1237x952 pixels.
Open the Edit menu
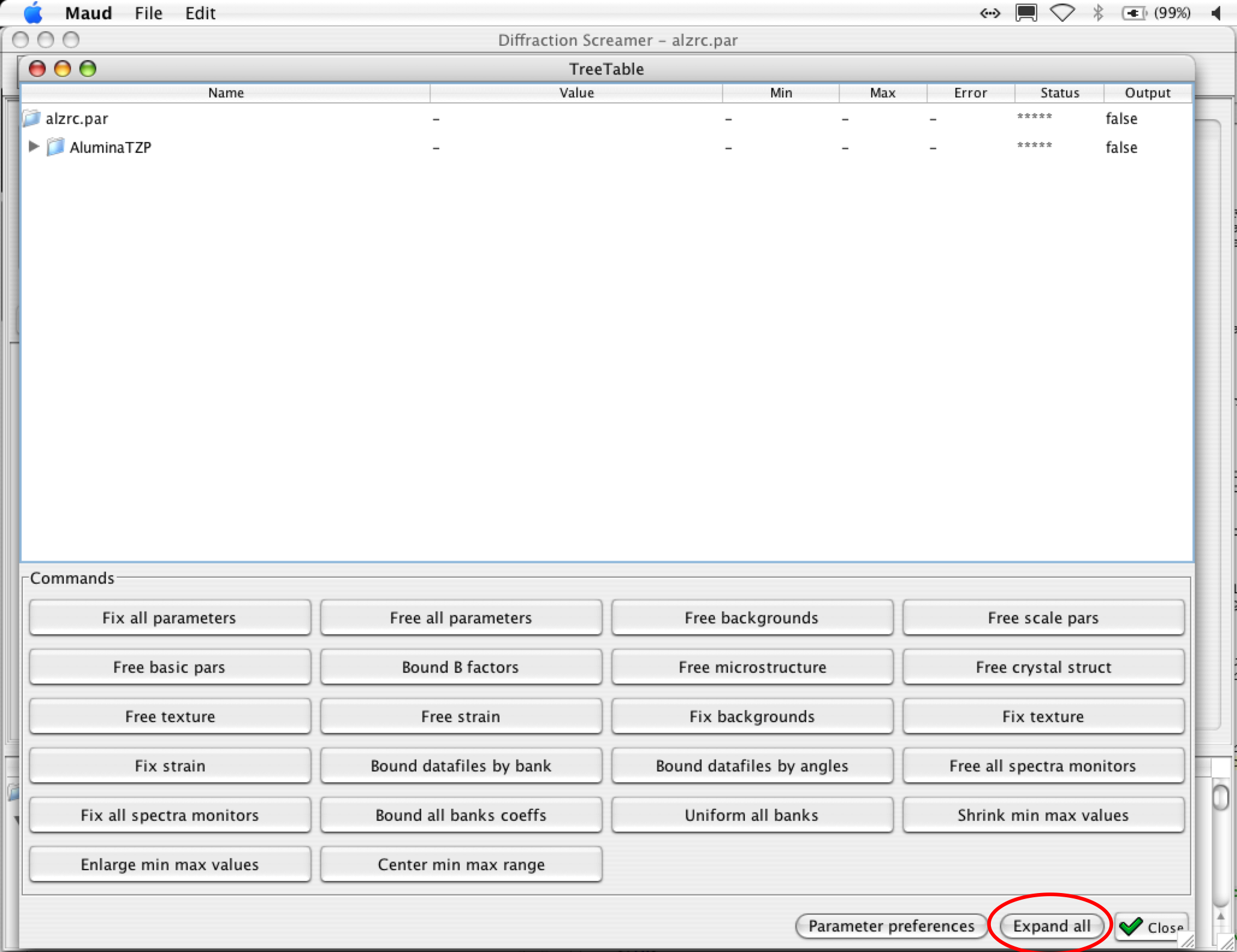[x=200, y=13]
